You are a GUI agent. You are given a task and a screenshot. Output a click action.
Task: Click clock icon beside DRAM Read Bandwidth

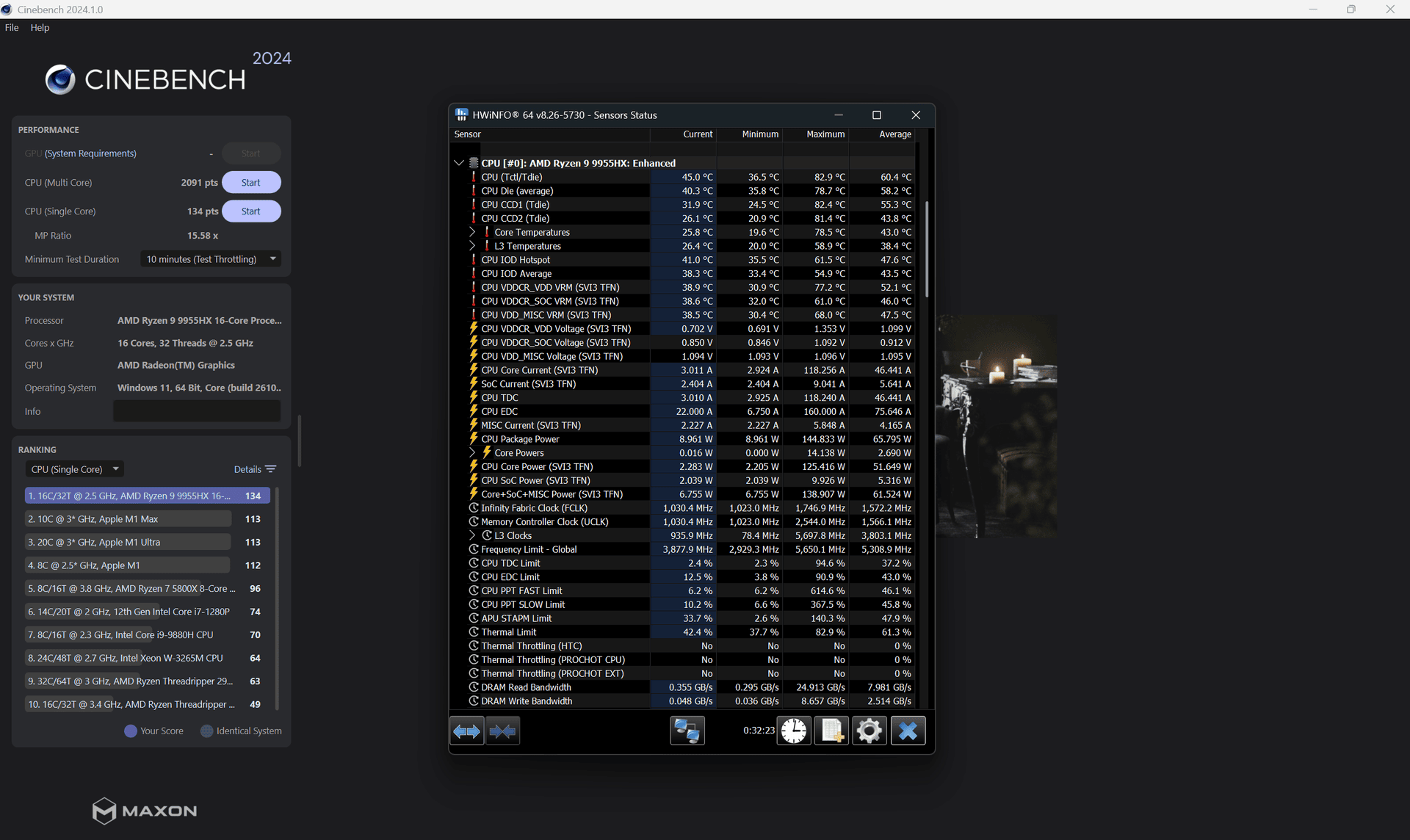click(474, 687)
